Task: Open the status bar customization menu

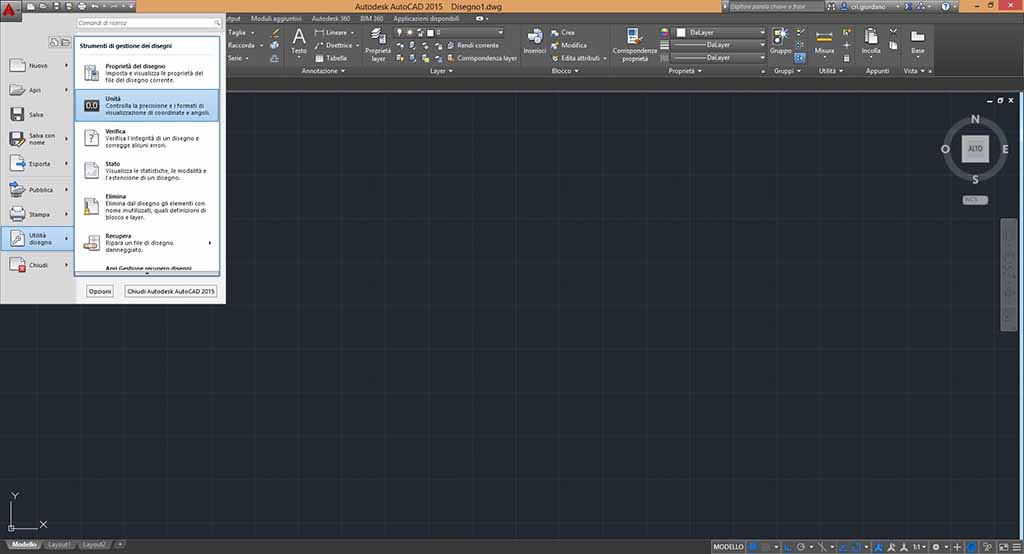Action: 1016,547
